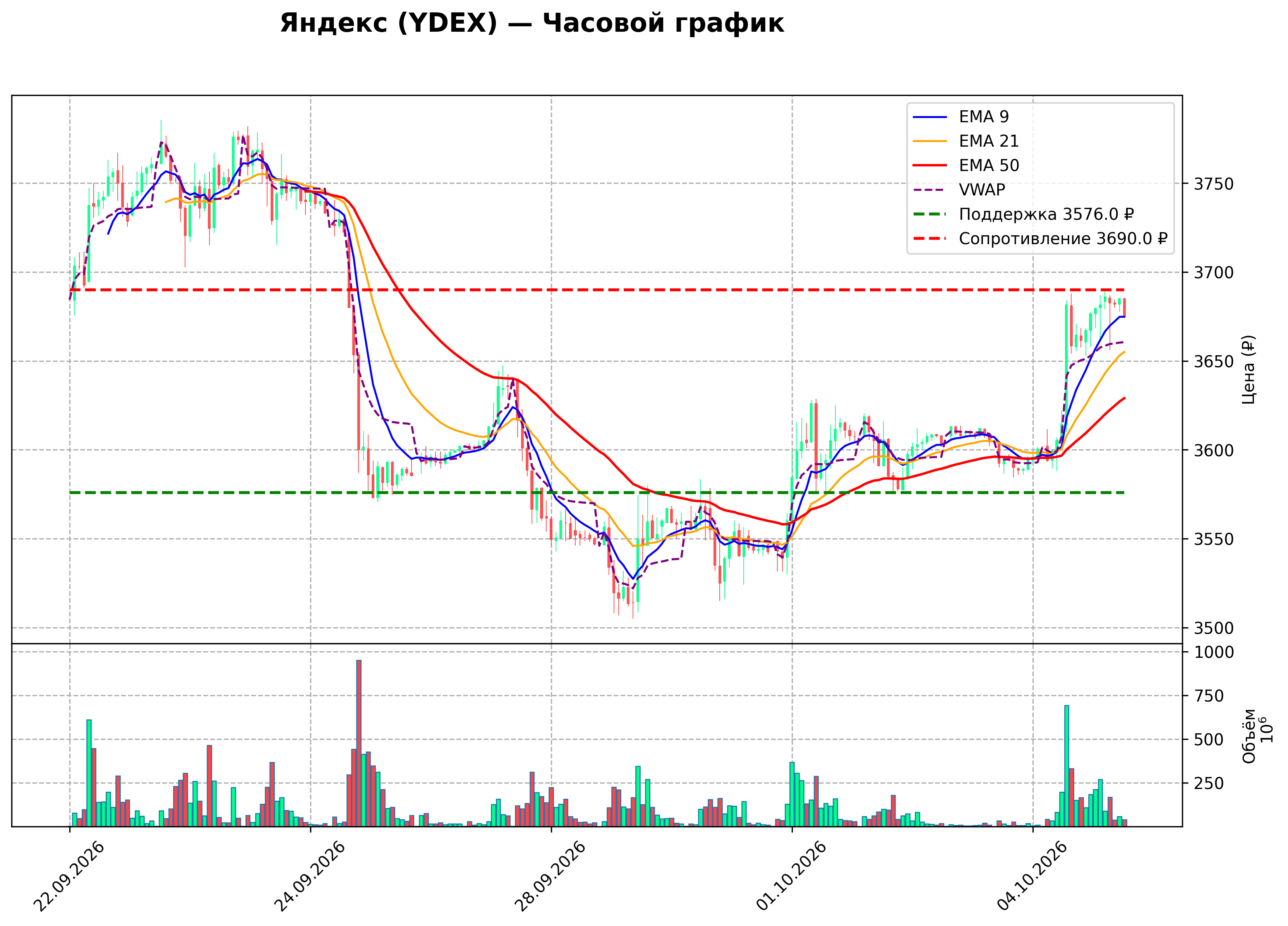1288x926 pixels.
Task: Click the blue EMA 9 legend line sample
Action: (930, 117)
